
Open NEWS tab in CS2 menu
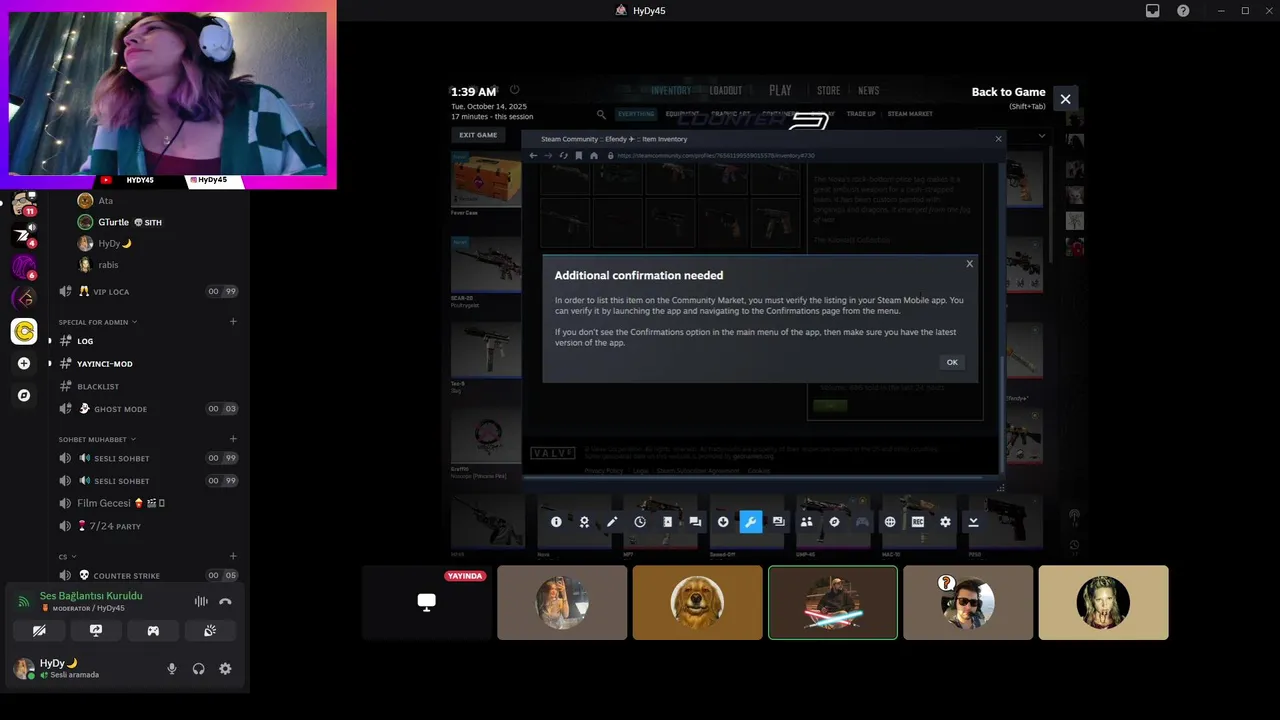868,91
